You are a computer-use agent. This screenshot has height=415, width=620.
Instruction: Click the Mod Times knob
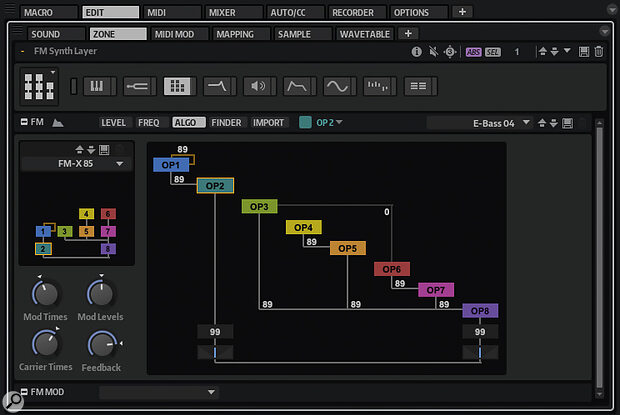(x=45, y=294)
